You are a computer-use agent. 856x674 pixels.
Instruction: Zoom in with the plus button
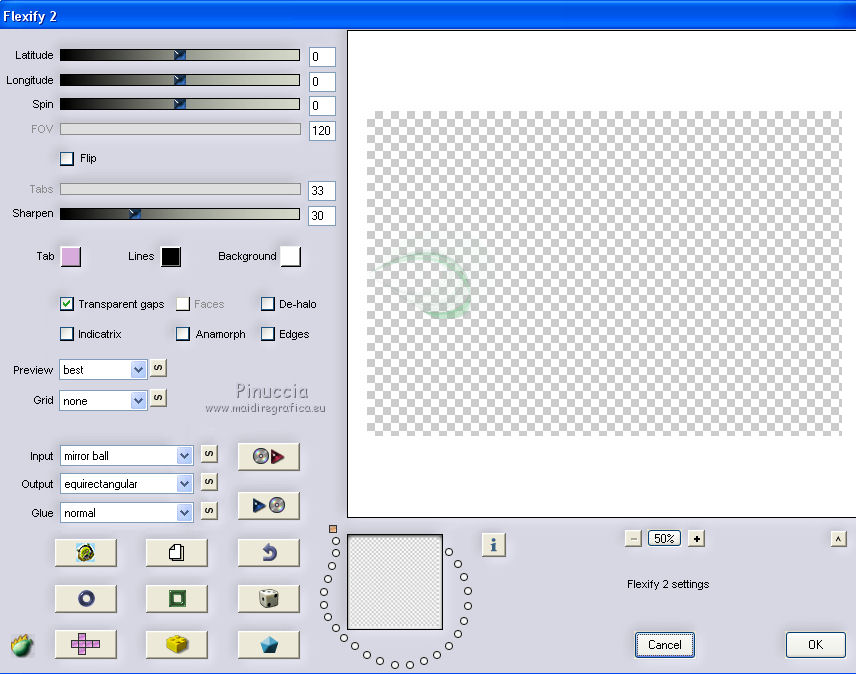click(697, 539)
